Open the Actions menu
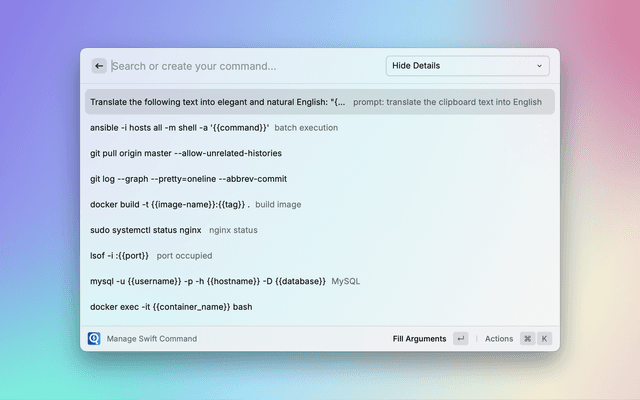Image resolution: width=640 pixels, height=400 pixels. click(499, 339)
